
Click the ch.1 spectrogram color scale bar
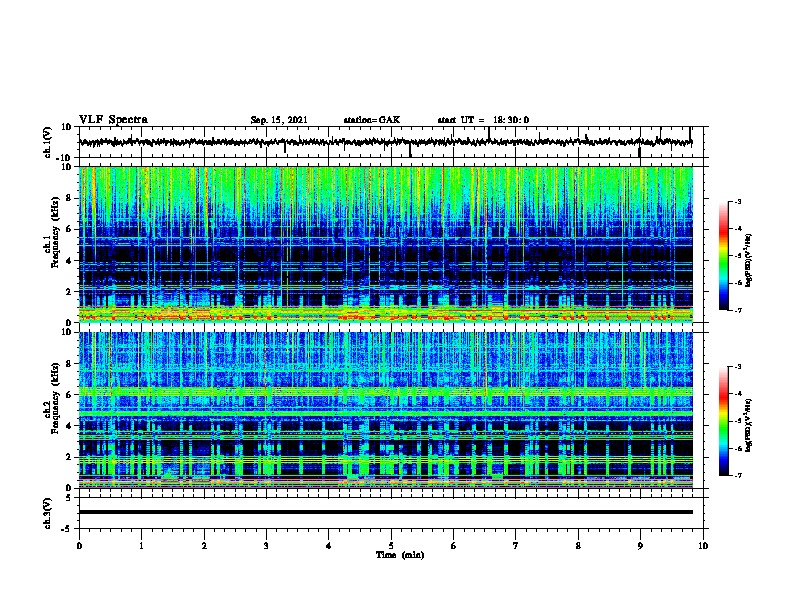(x=724, y=256)
